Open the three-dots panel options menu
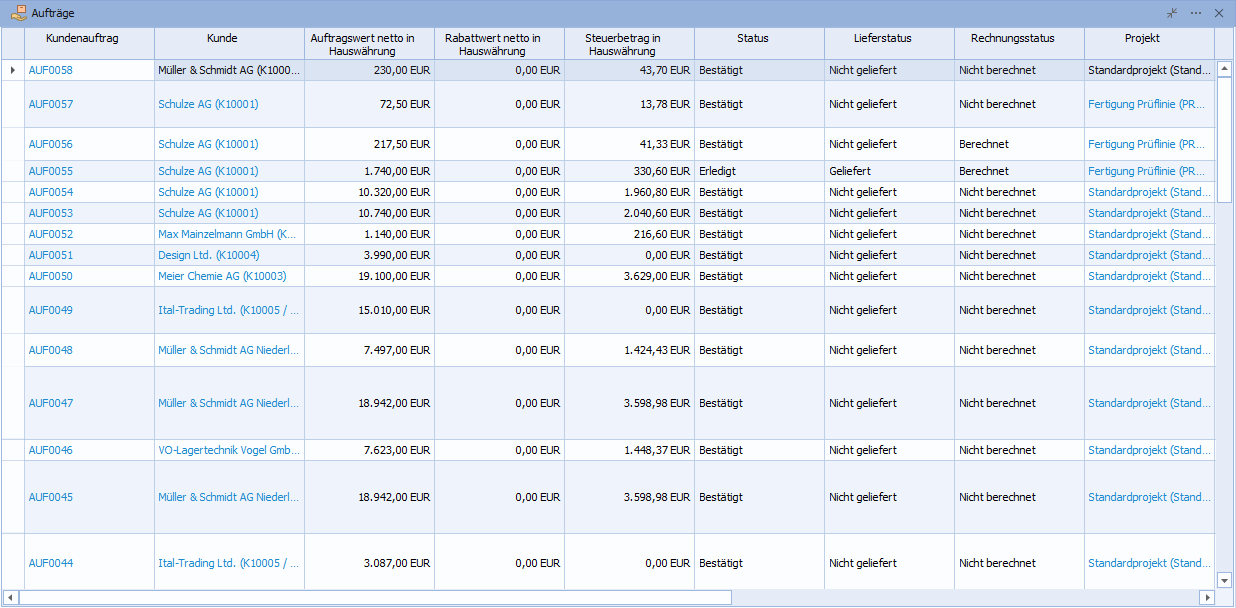The width and height of the screenshot is (1236, 608). click(1195, 13)
